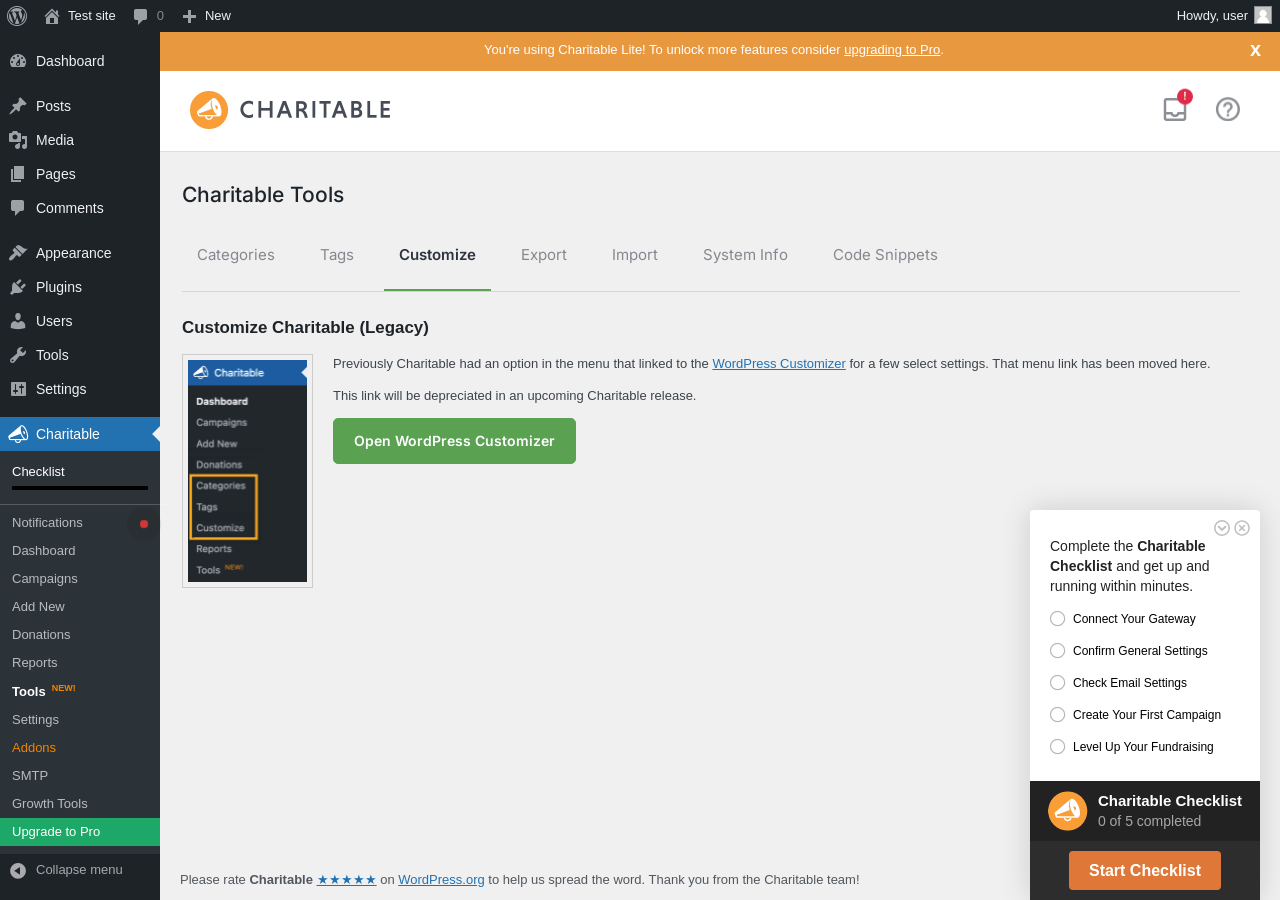Open top-level Settings with sliders icon
1280x900 pixels.
coord(80,389)
